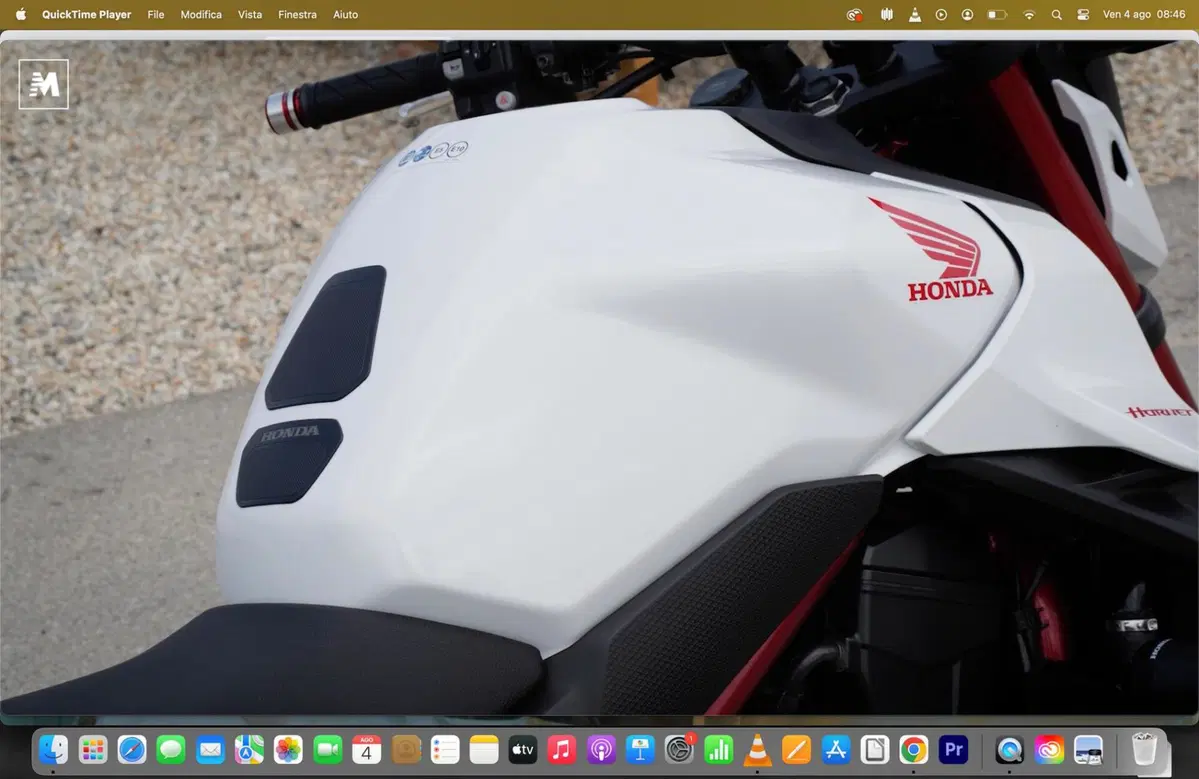Open Spotlight search
Screen dimensions: 1199x779
pos(1057,15)
